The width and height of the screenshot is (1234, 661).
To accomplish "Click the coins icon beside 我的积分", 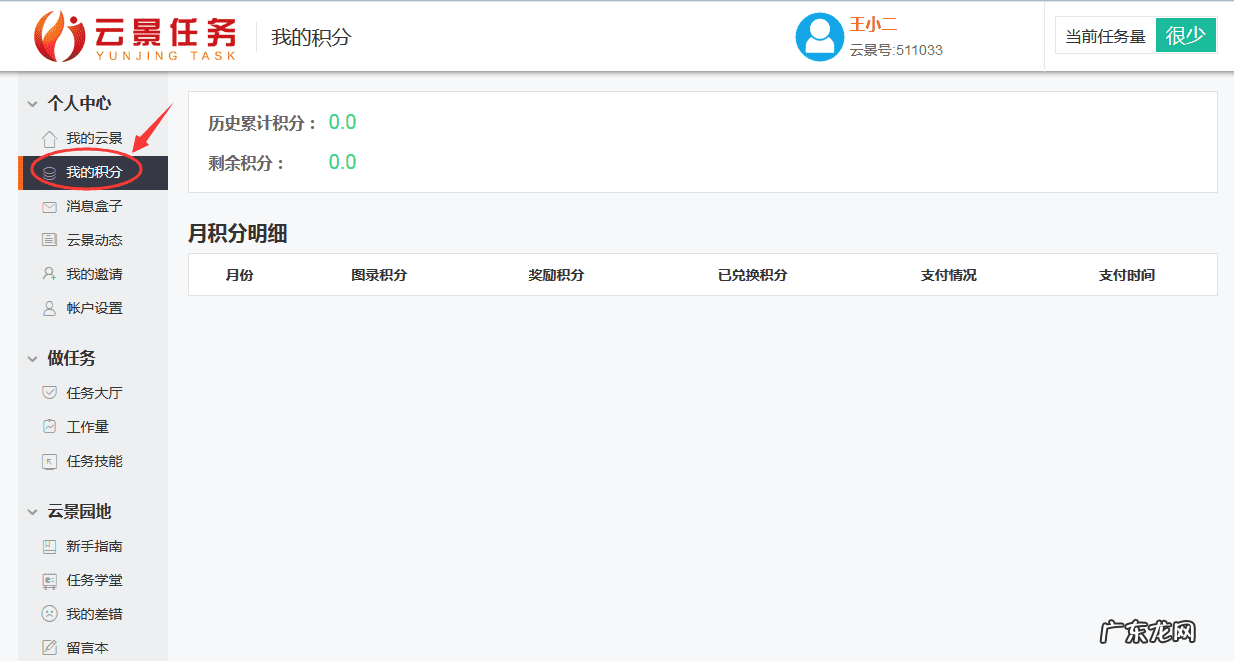I will (49, 173).
